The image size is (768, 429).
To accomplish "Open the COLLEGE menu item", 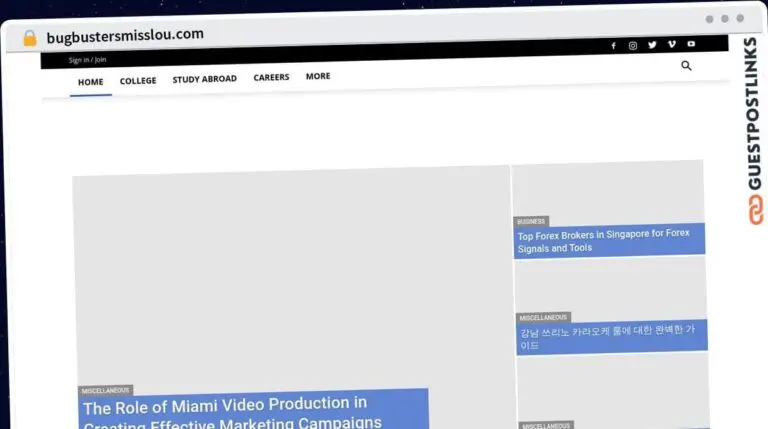I will pyautogui.click(x=138, y=81).
